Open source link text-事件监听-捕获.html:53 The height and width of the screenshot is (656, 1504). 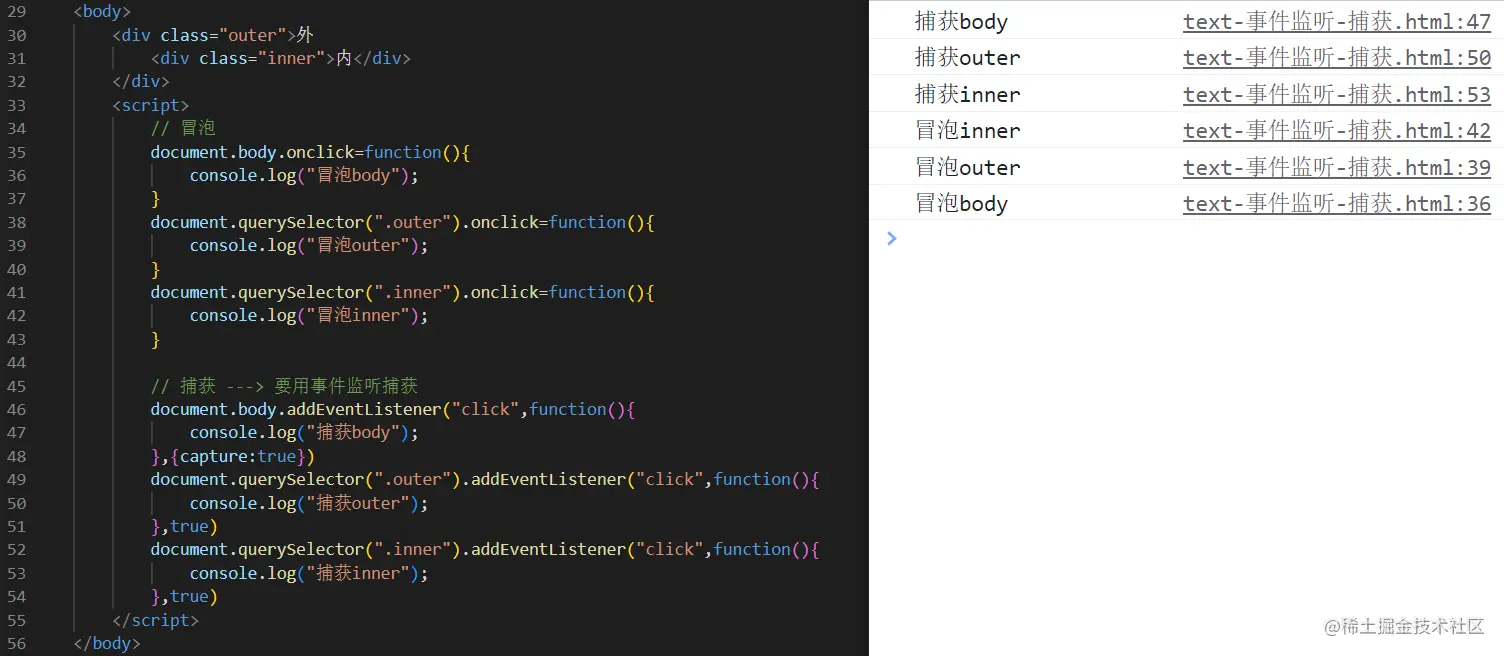coord(1337,95)
